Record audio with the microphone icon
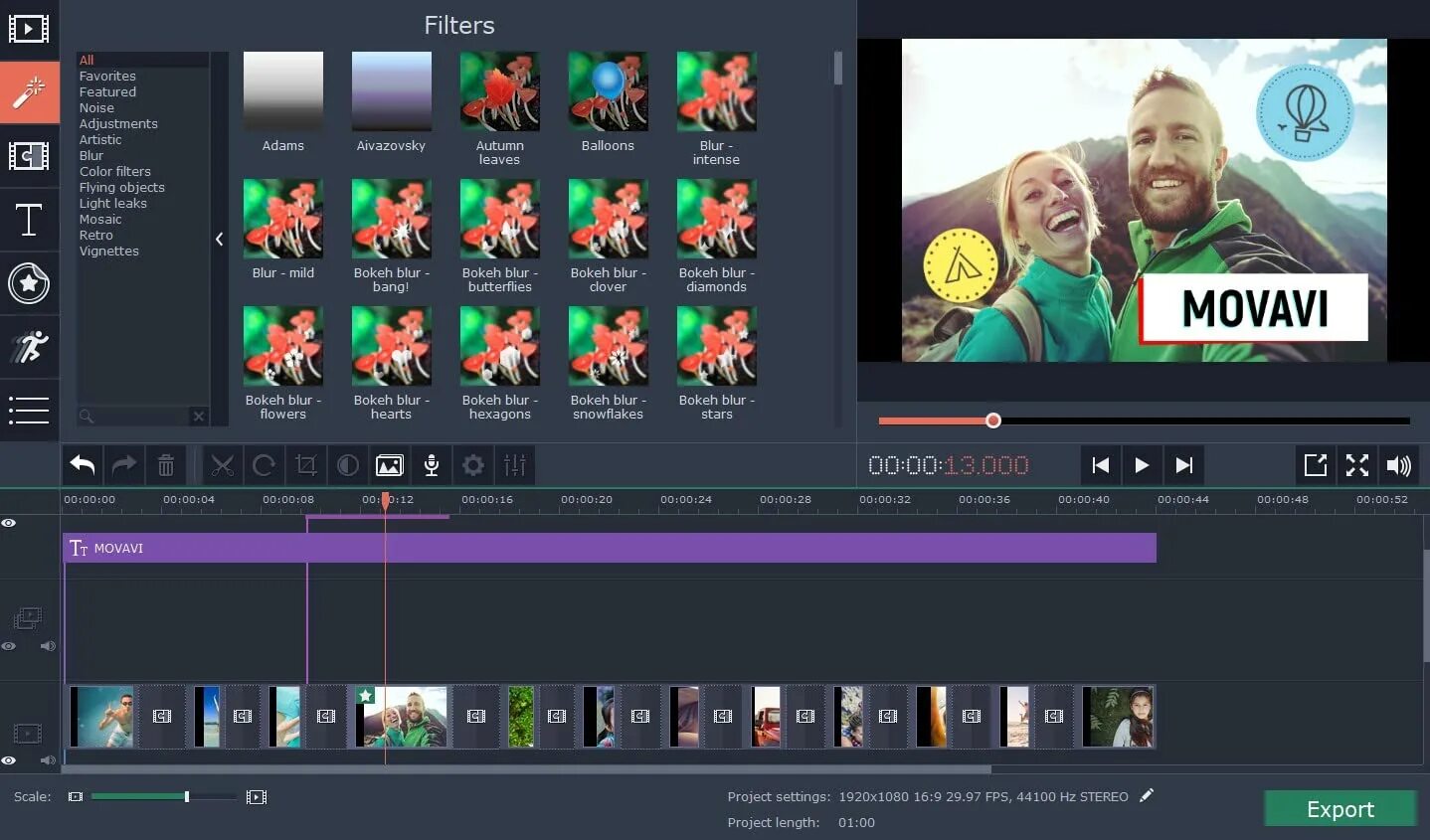Image resolution: width=1430 pixels, height=840 pixels. [432, 465]
